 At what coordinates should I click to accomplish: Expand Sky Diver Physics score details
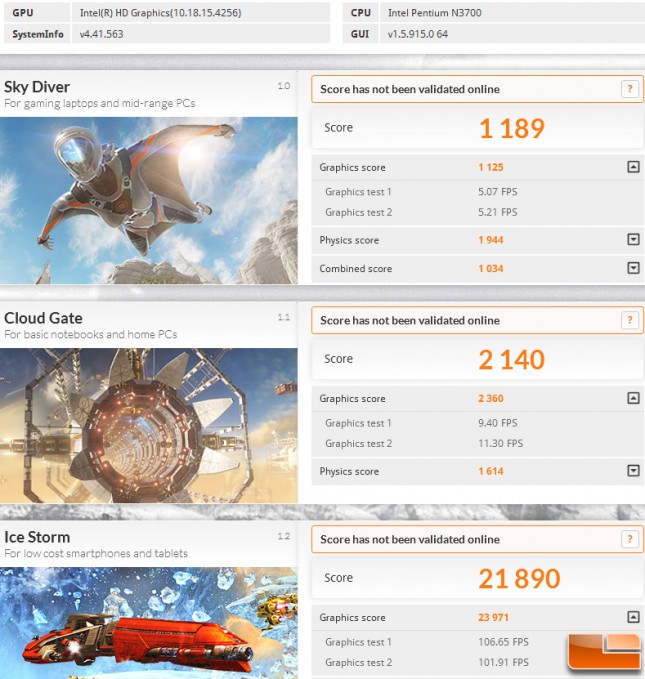point(633,239)
